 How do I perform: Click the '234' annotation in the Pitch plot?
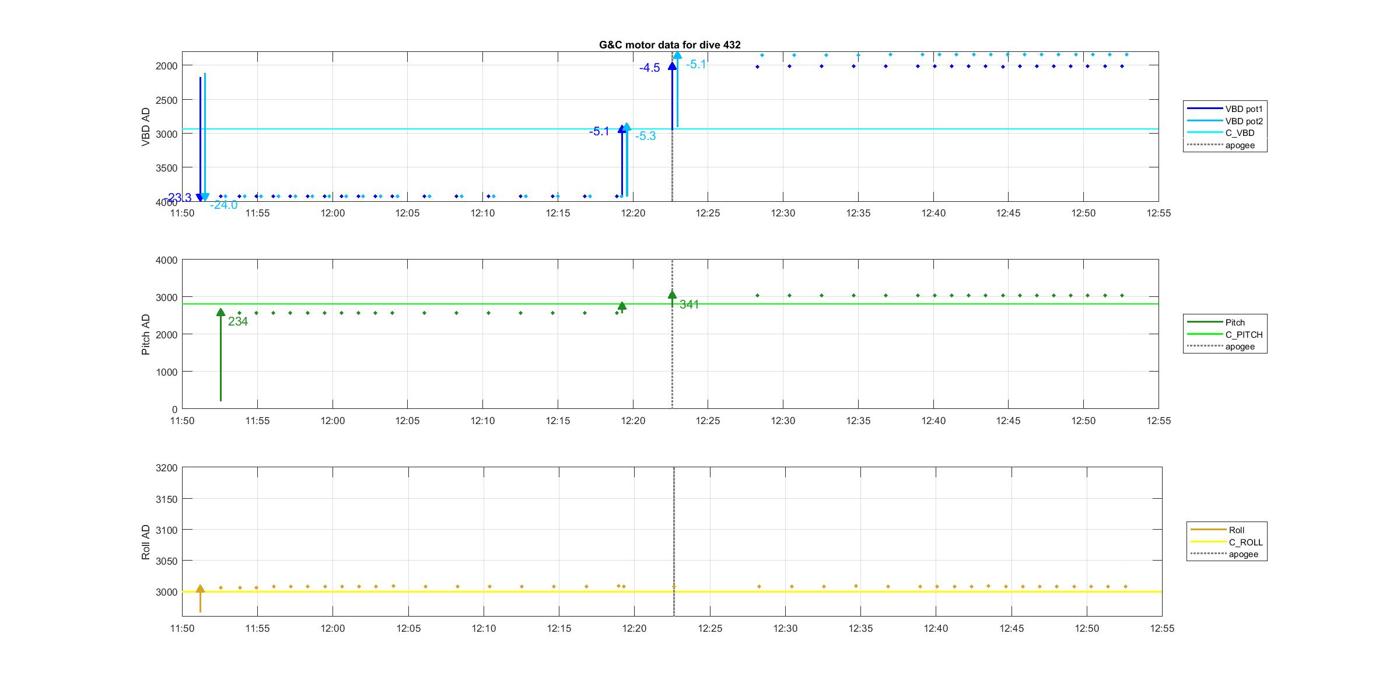pos(238,322)
